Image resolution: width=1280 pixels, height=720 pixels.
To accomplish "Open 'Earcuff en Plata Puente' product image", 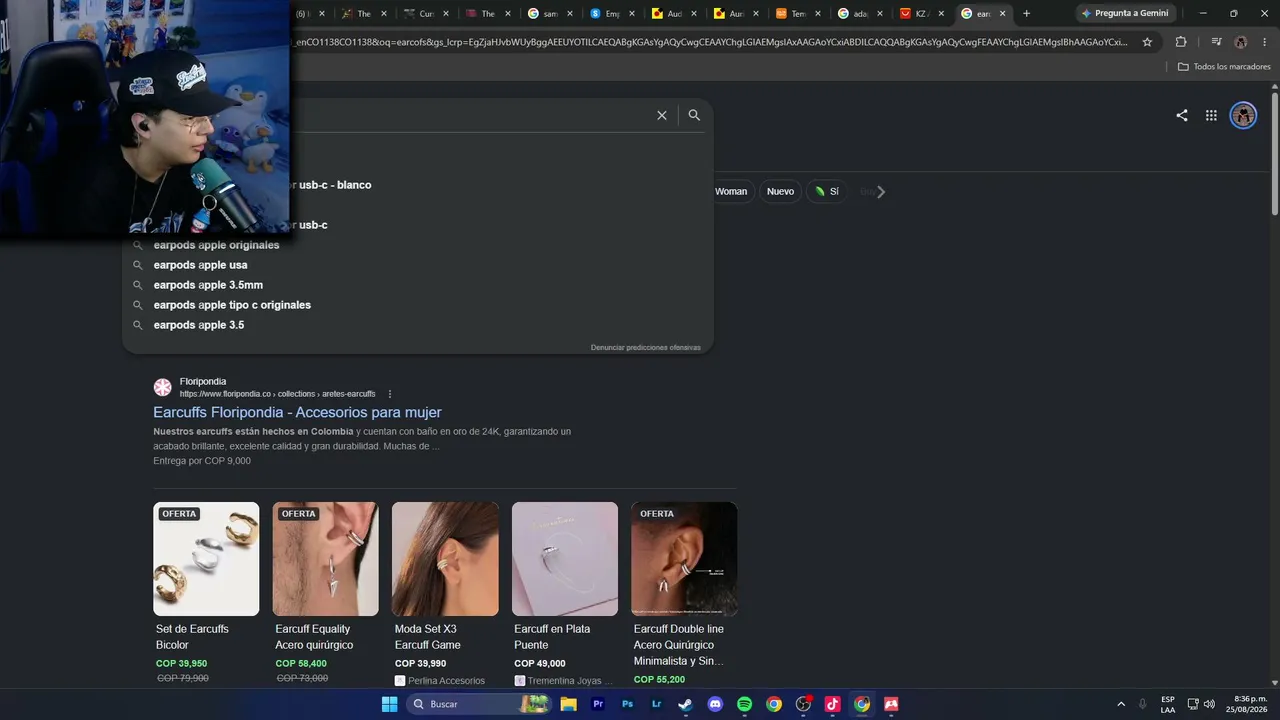I will click(565, 559).
